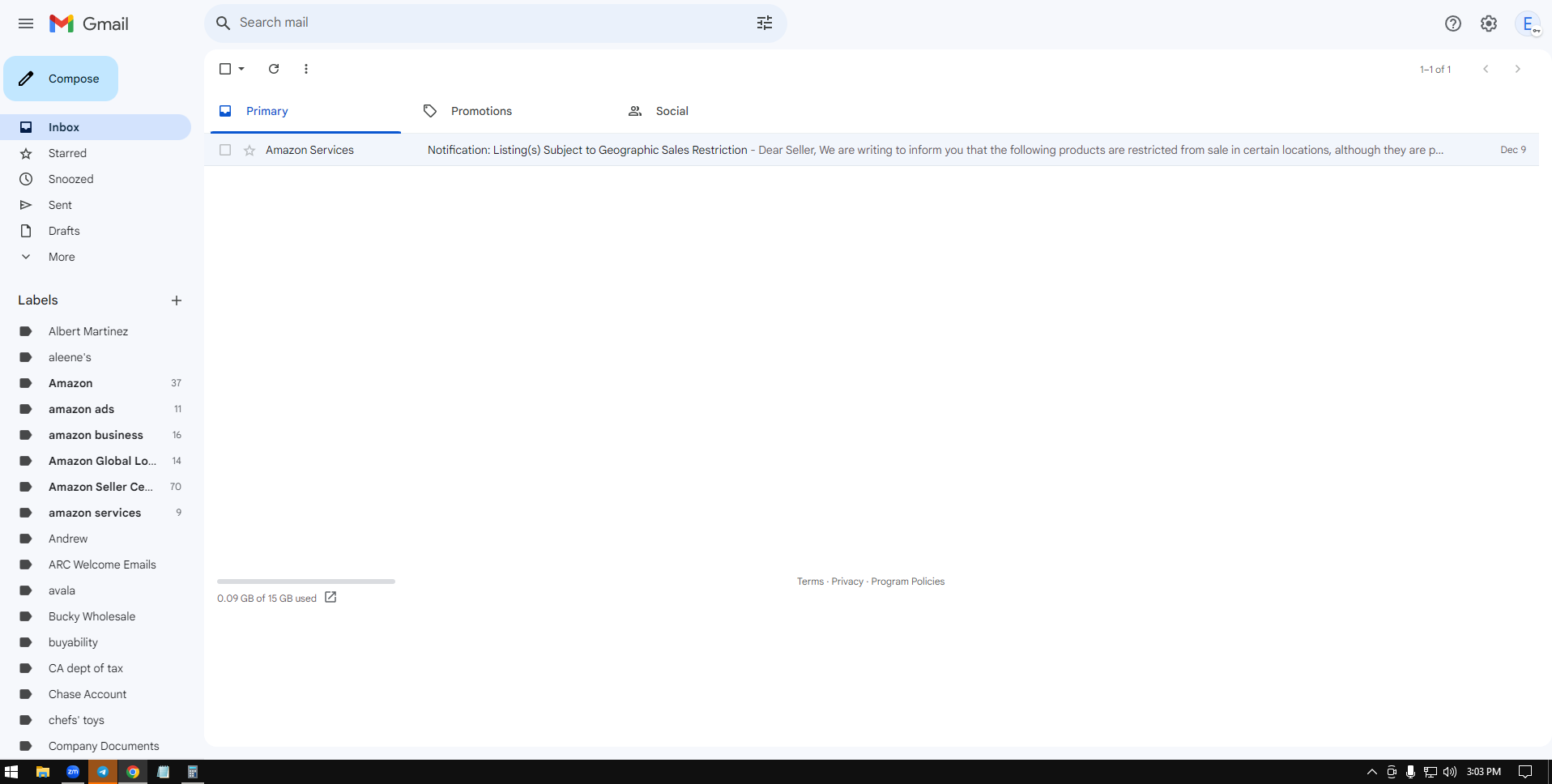Open Zoom from the taskbar
This screenshot has width=1552, height=784.
73,772
